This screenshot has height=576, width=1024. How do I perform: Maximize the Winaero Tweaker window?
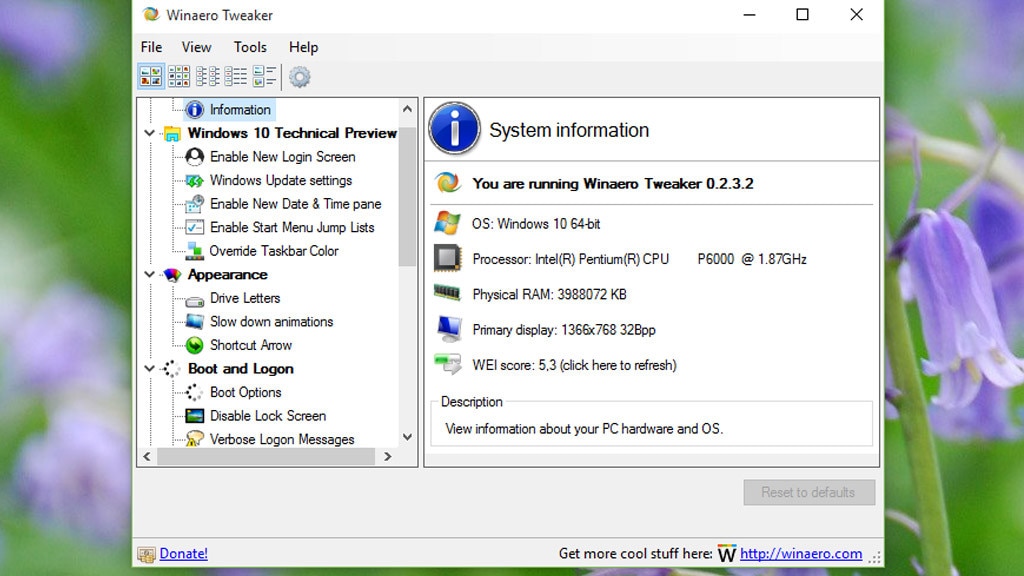802,14
